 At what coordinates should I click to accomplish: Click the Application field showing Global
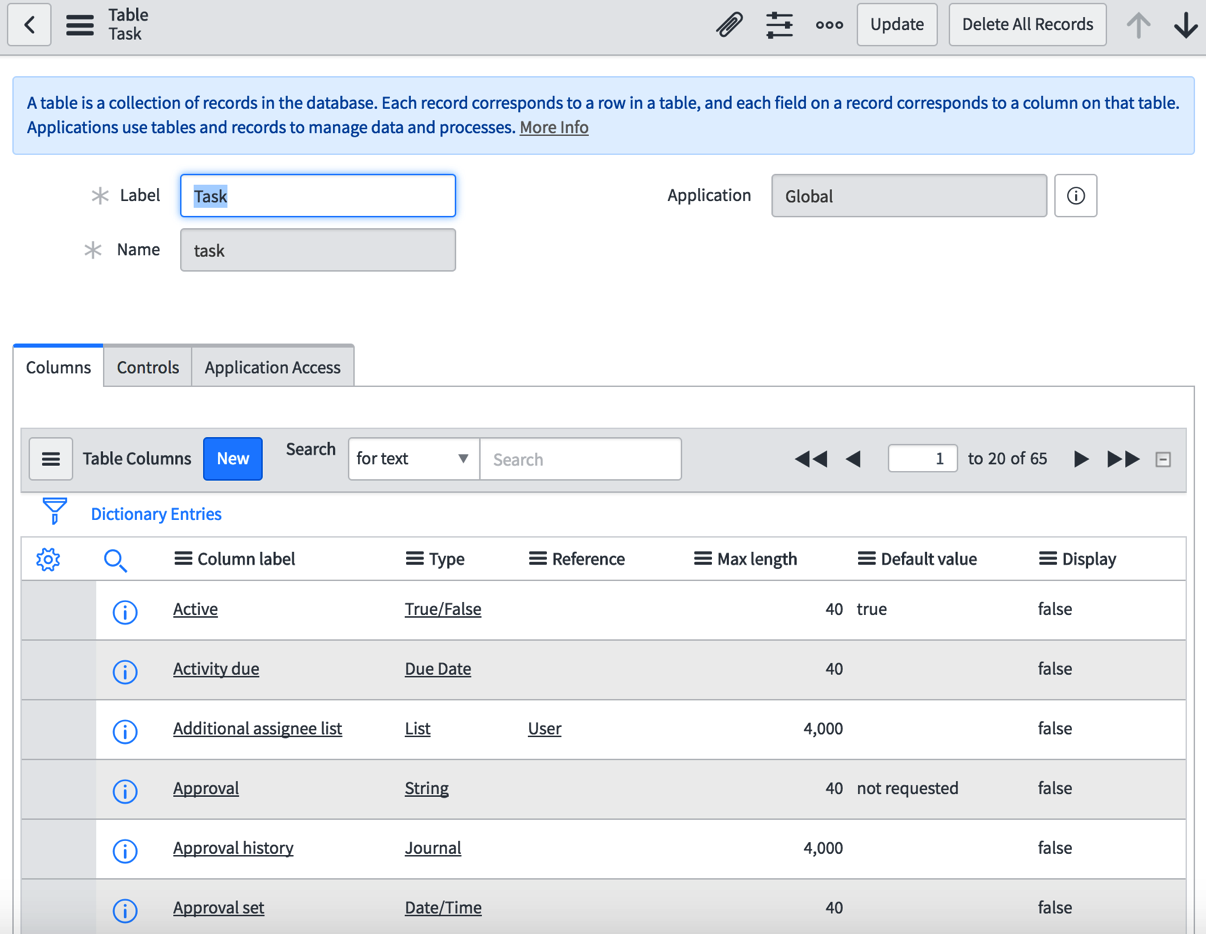tap(909, 196)
